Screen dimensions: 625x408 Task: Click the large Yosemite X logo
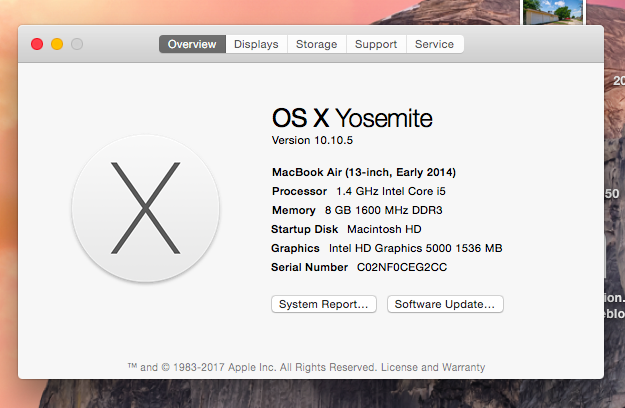146,209
